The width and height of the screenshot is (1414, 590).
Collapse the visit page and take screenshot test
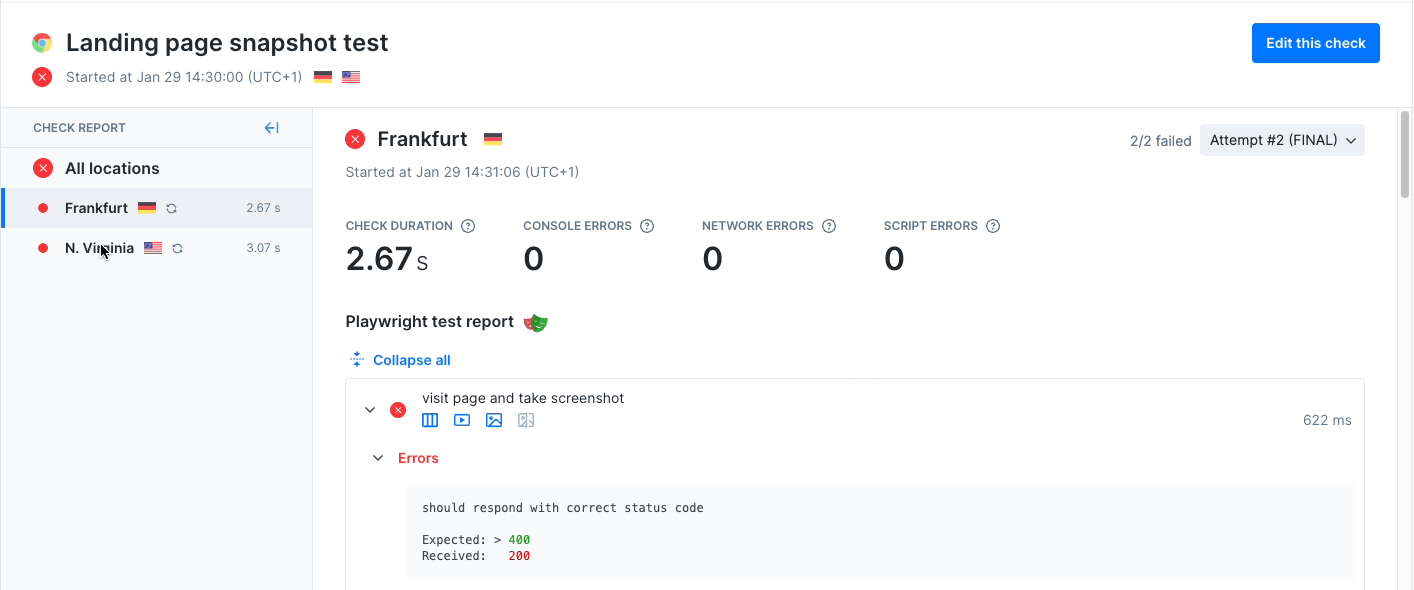(370, 410)
